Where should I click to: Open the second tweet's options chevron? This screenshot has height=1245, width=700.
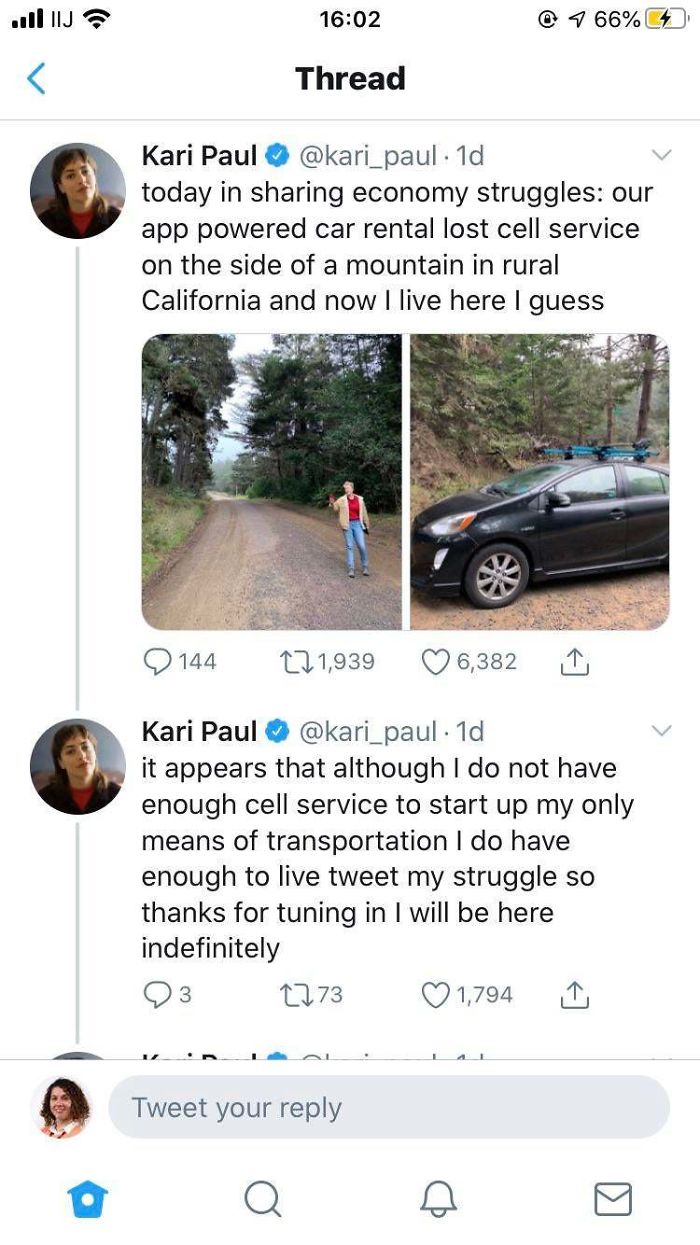[661, 731]
